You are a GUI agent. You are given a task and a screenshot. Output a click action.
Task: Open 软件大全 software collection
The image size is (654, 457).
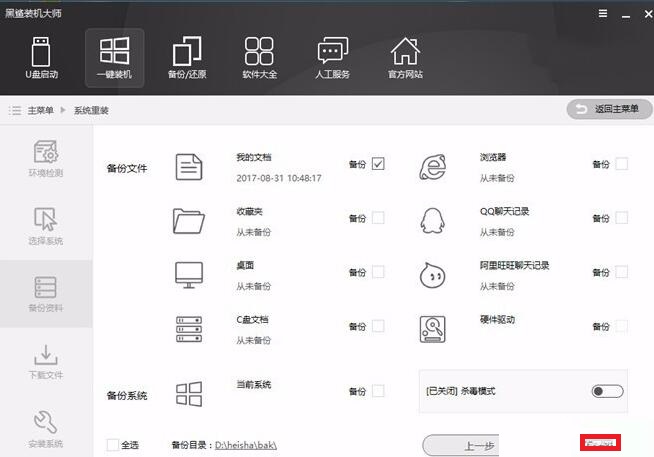point(259,58)
